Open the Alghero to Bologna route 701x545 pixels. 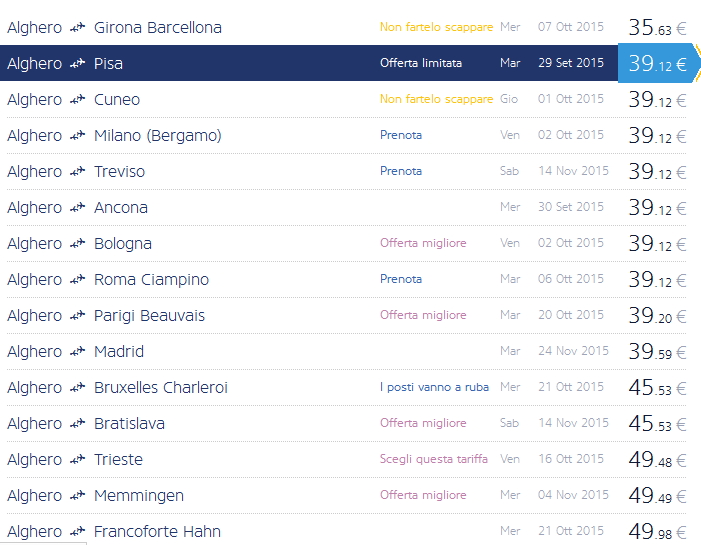click(x=122, y=244)
